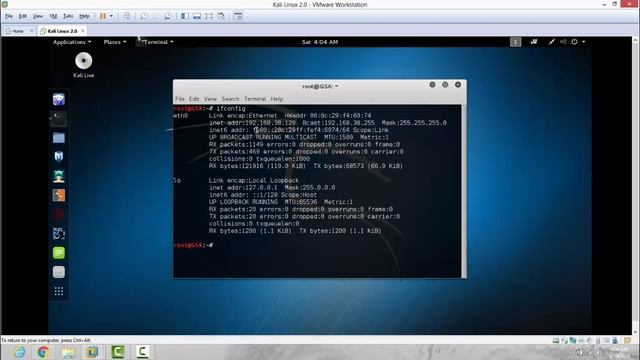
Task: Open the Places menu in Kali panel
Action: 115,42
